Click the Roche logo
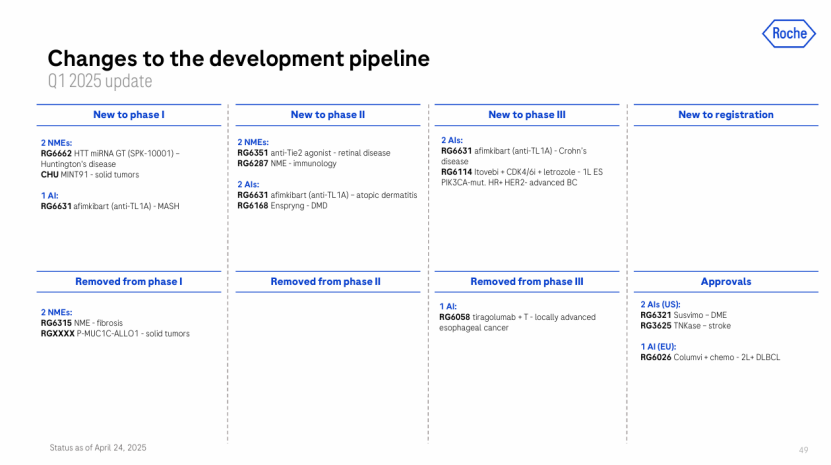The width and height of the screenshot is (831, 465). [x=789, y=33]
